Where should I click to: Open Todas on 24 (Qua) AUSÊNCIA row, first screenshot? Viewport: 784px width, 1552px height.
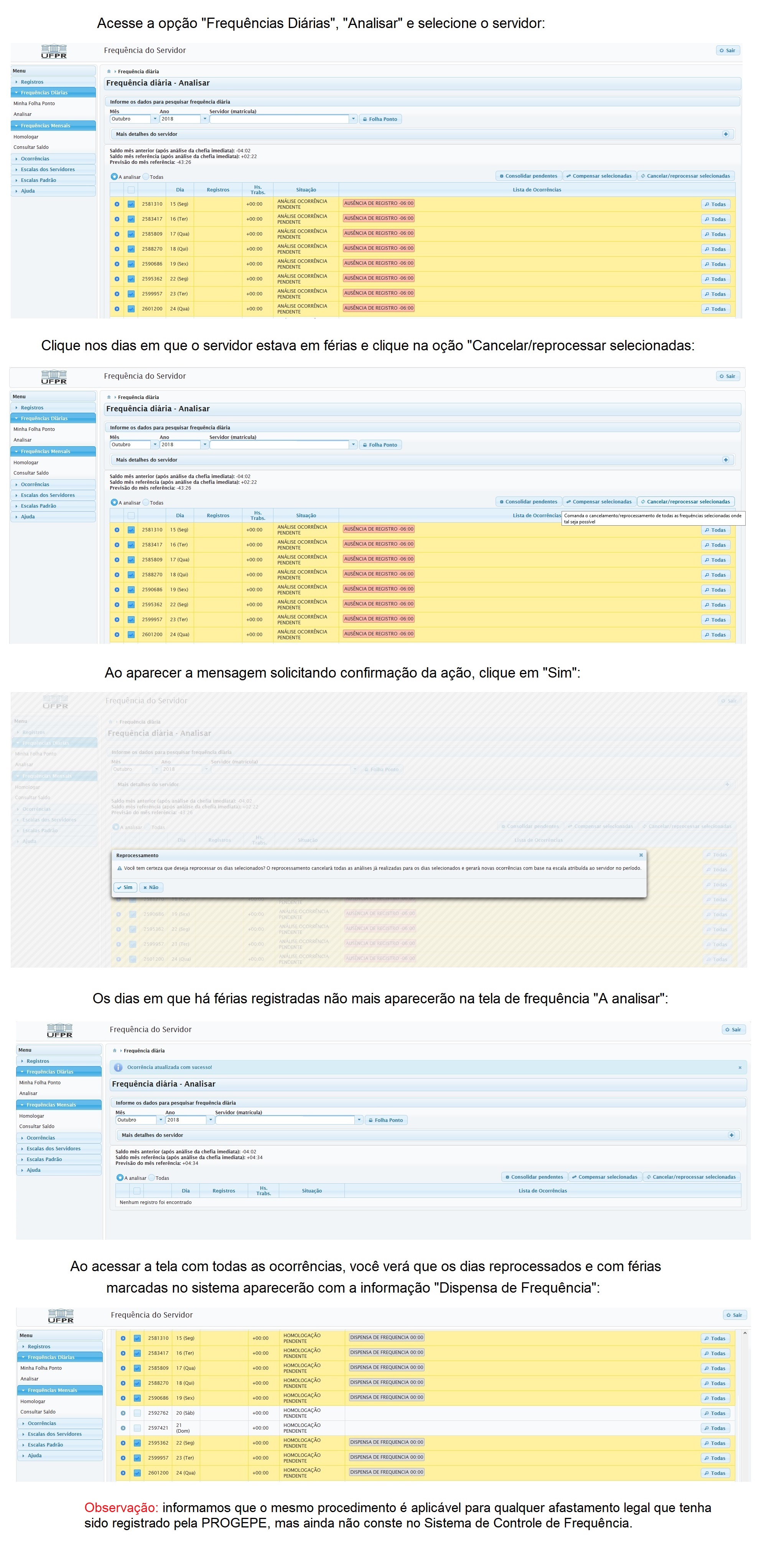(x=715, y=309)
